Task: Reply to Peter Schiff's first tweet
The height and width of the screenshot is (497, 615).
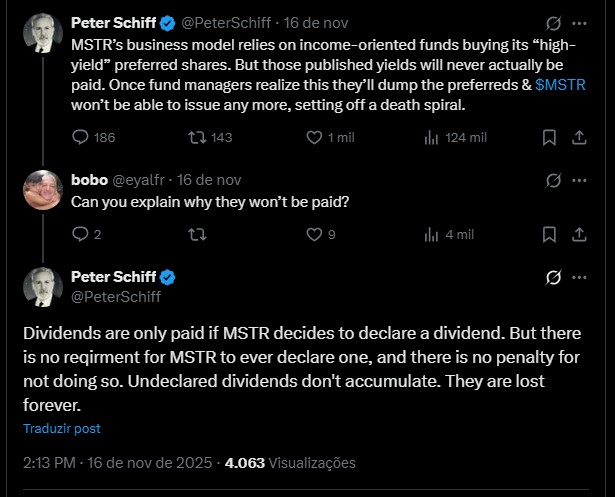Action: tap(82, 137)
